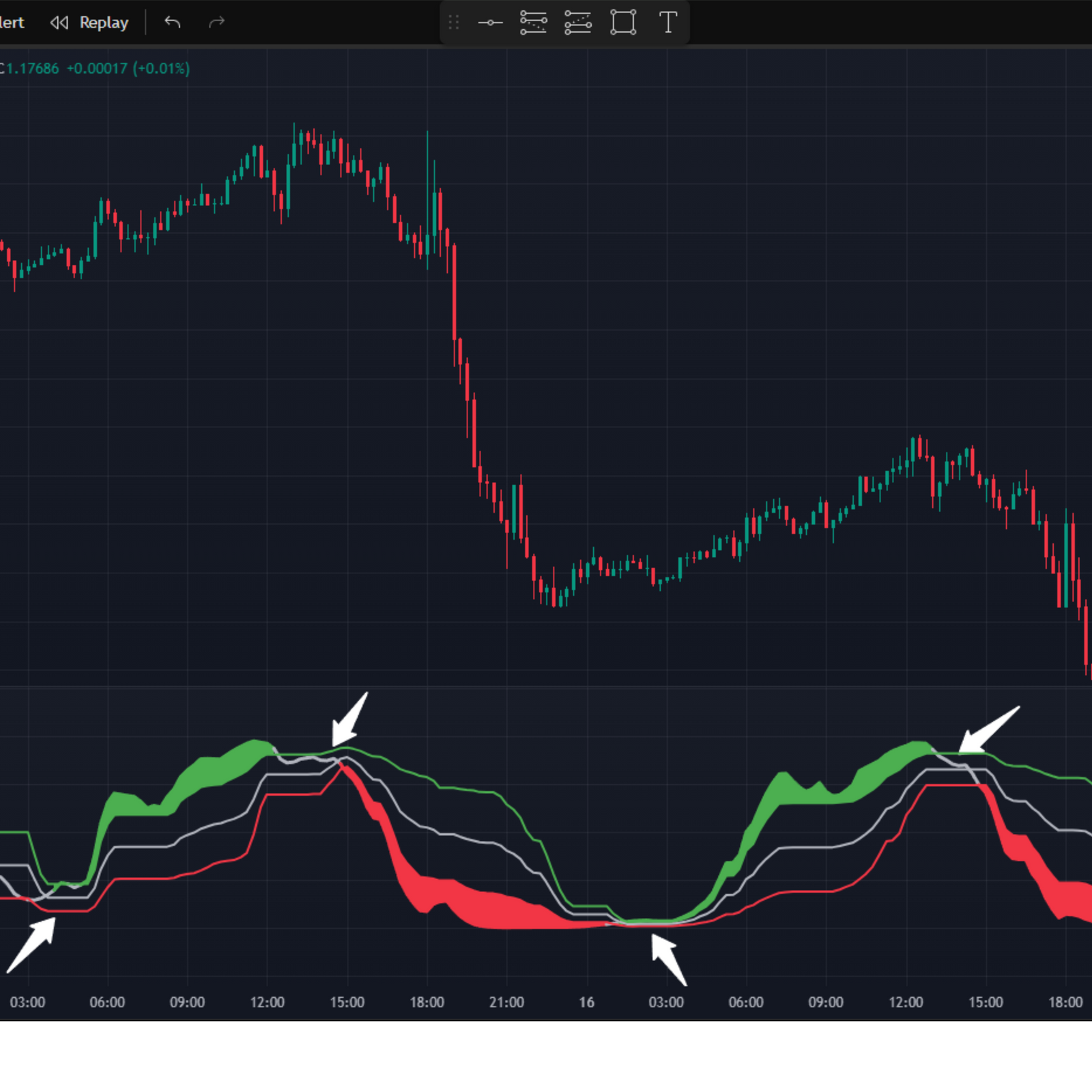Grab the drawing toolbar drag handle
The image size is (1092, 1092).
pyautogui.click(x=454, y=23)
